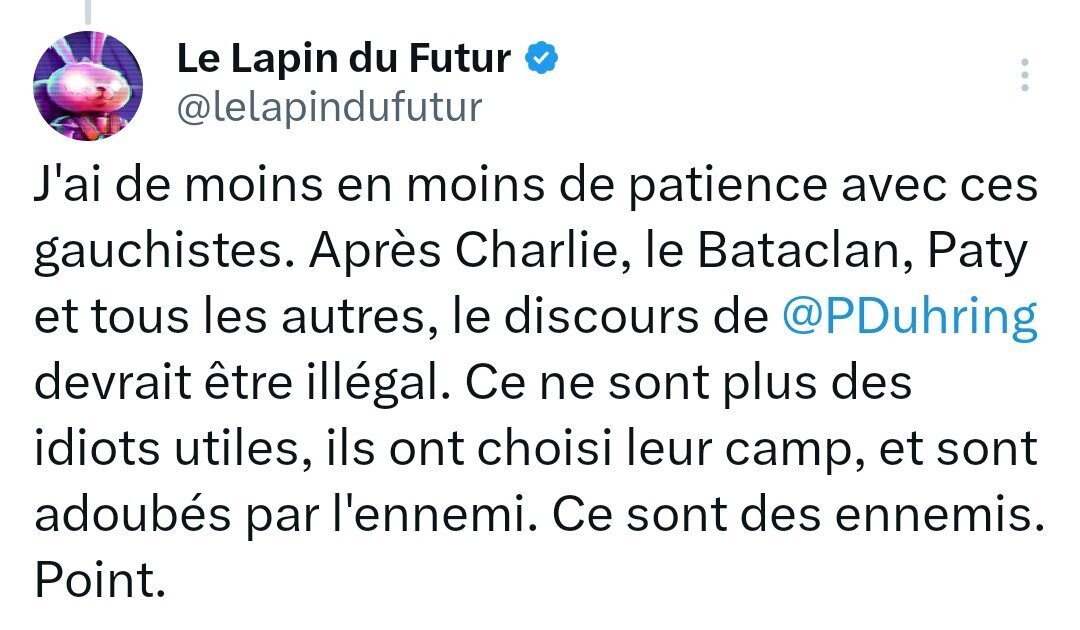Click the word "Paty" in the tweet
1080x630 pixels.
(x=977, y=253)
